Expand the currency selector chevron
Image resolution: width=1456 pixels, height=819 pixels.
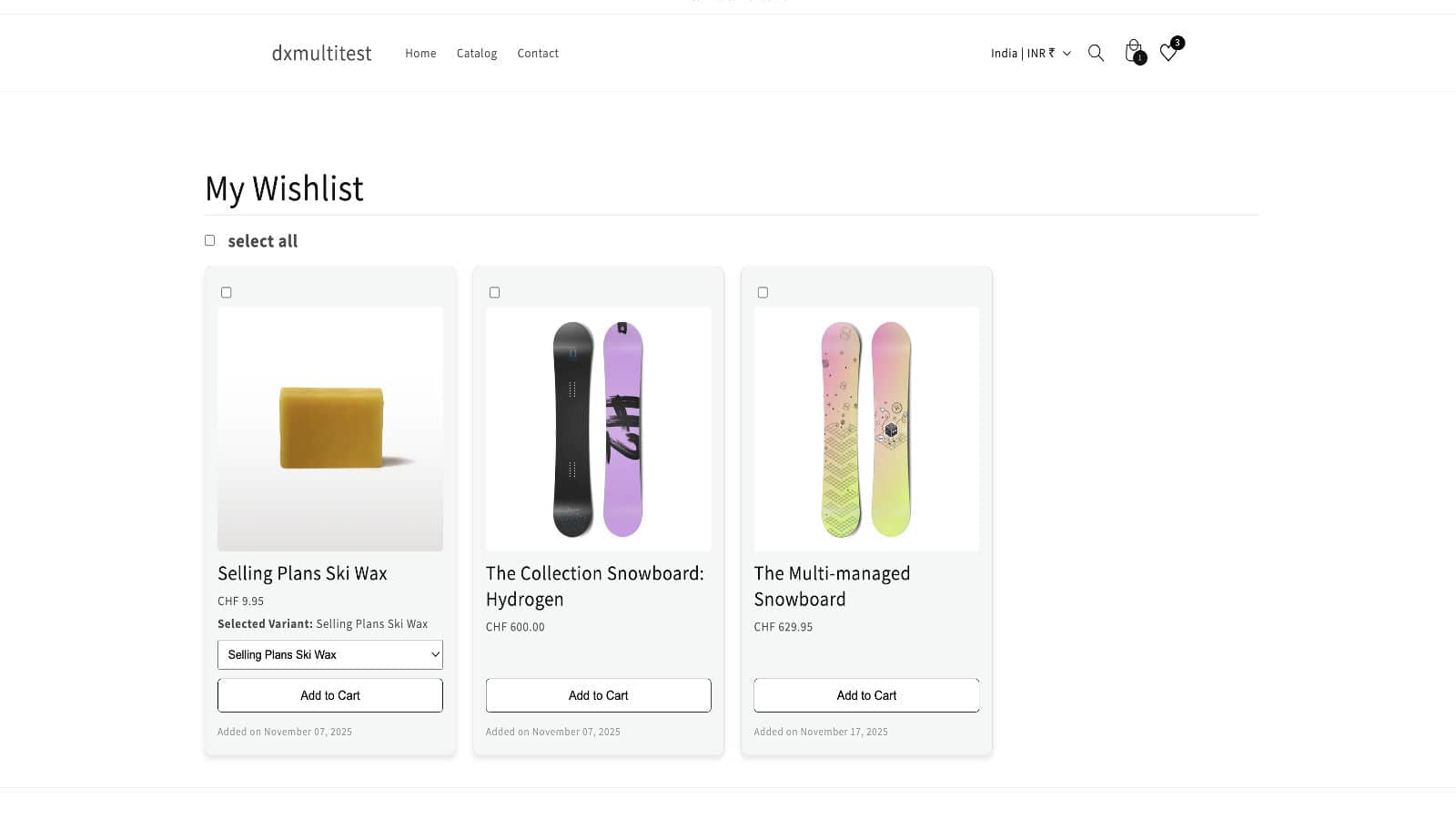pyautogui.click(x=1067, y=53)
